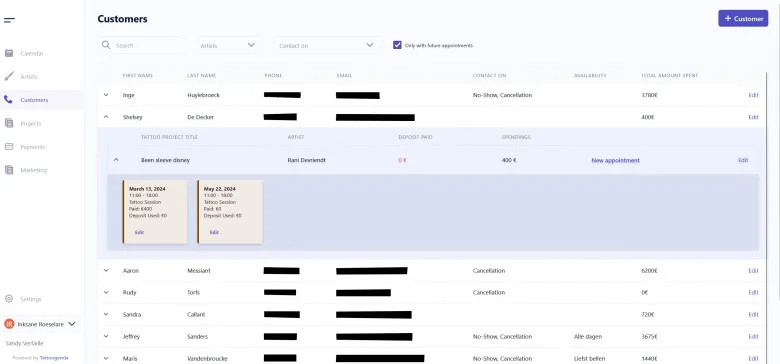Image resolution: width=780 pixels, height=364 pixels.
Task: Click the Projects icon in the sidebar
Action: (9, 123)
